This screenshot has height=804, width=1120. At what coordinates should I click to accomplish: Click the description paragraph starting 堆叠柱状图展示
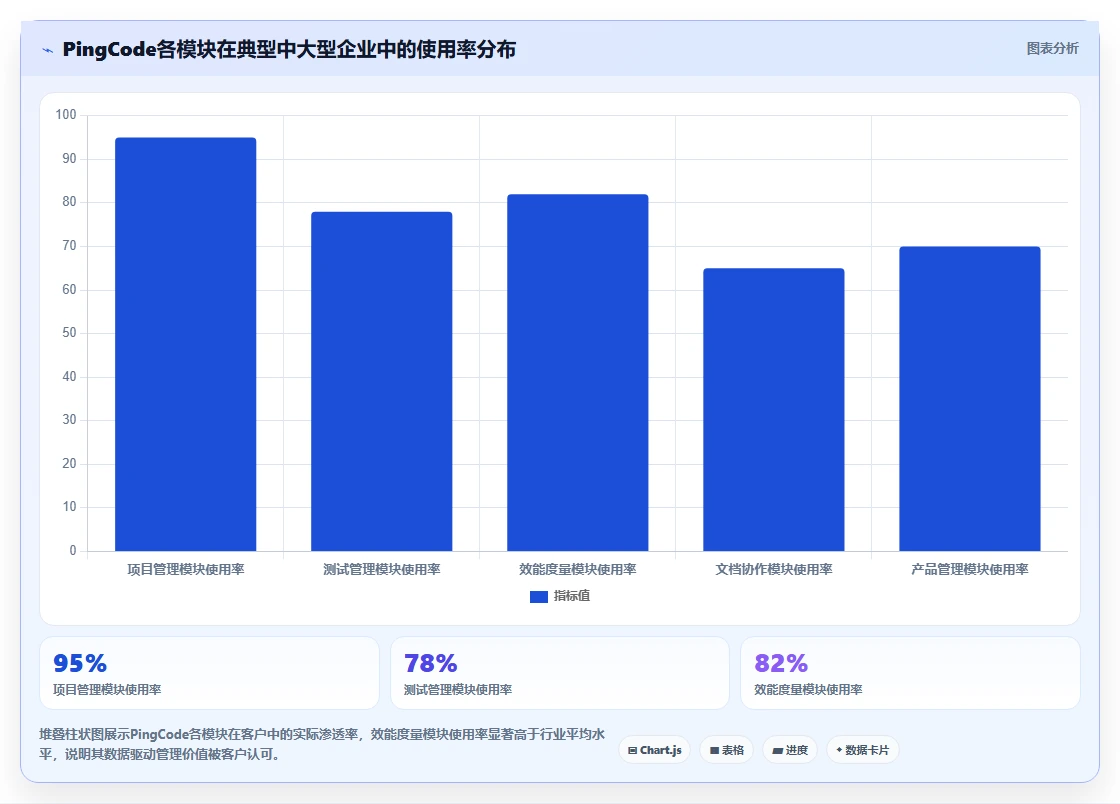(322, 744)
